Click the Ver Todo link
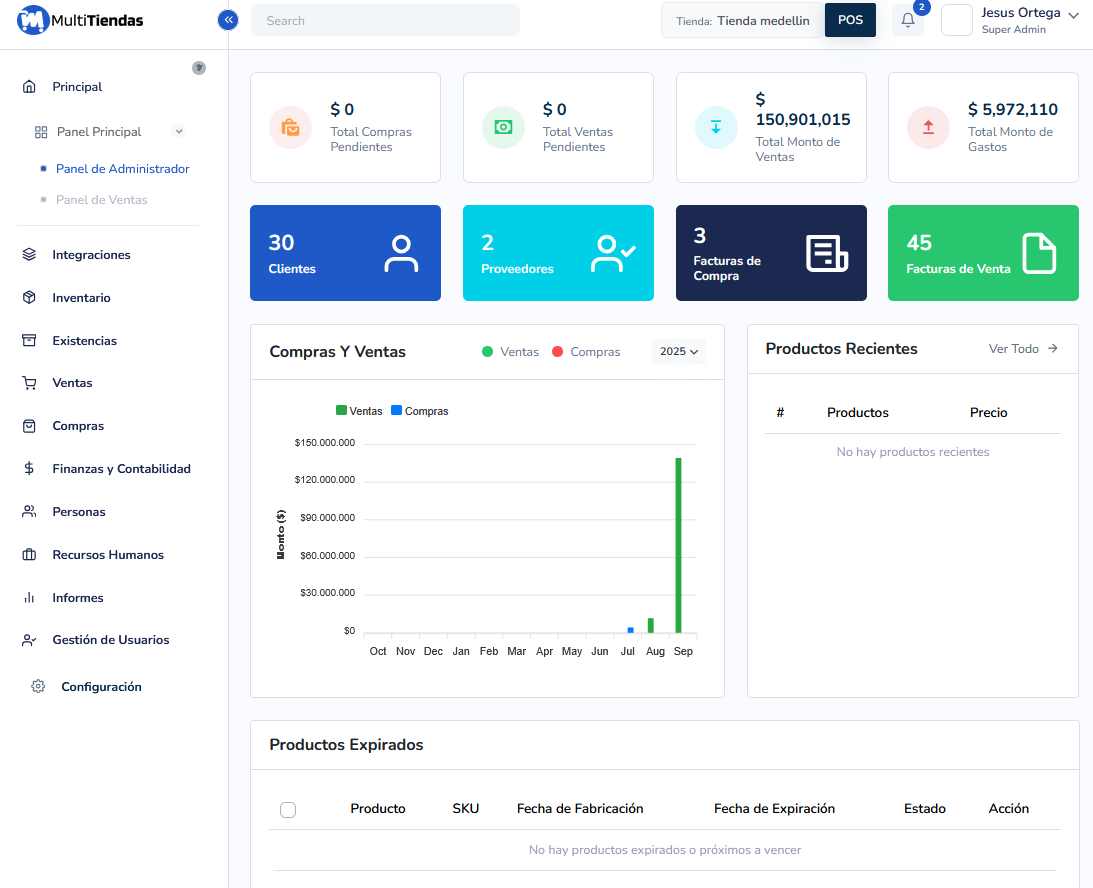This screenshot has width=1093, height=888. (x=1023, y=349)
